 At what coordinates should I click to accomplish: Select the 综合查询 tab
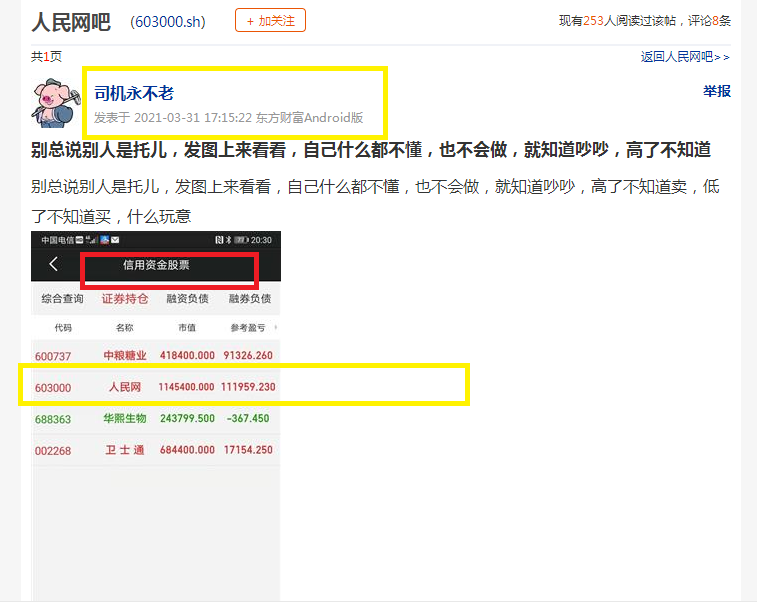[x=62, y=299]
